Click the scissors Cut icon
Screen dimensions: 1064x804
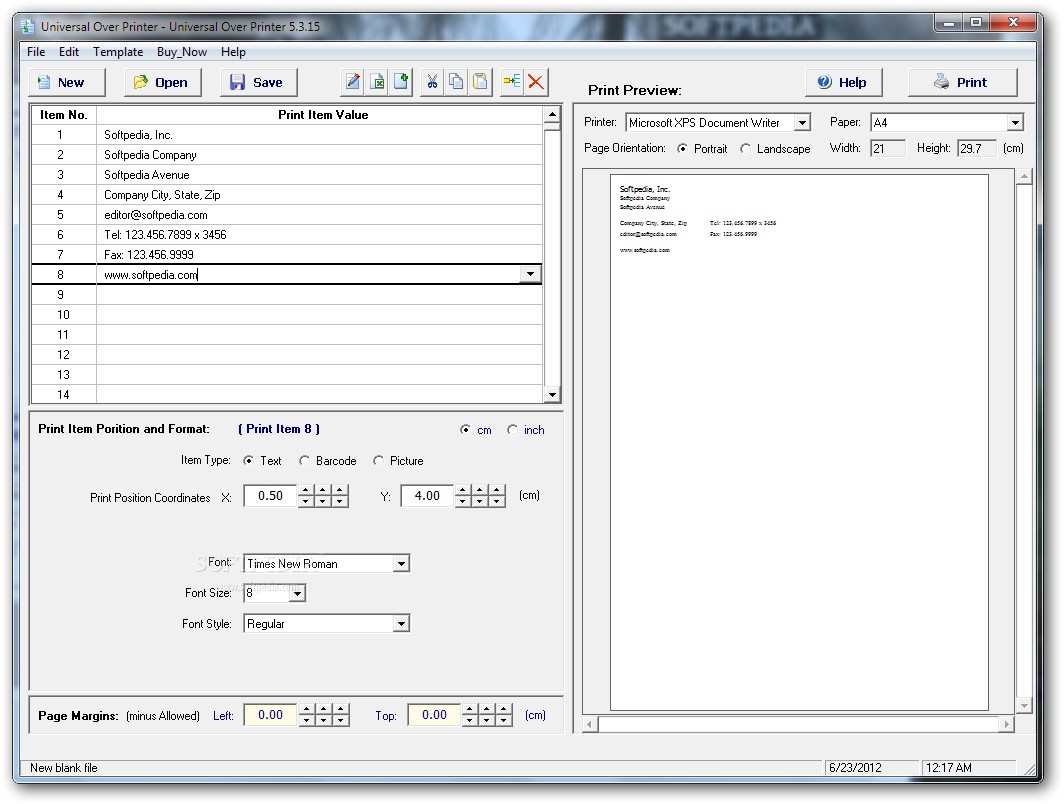[432, 82]
